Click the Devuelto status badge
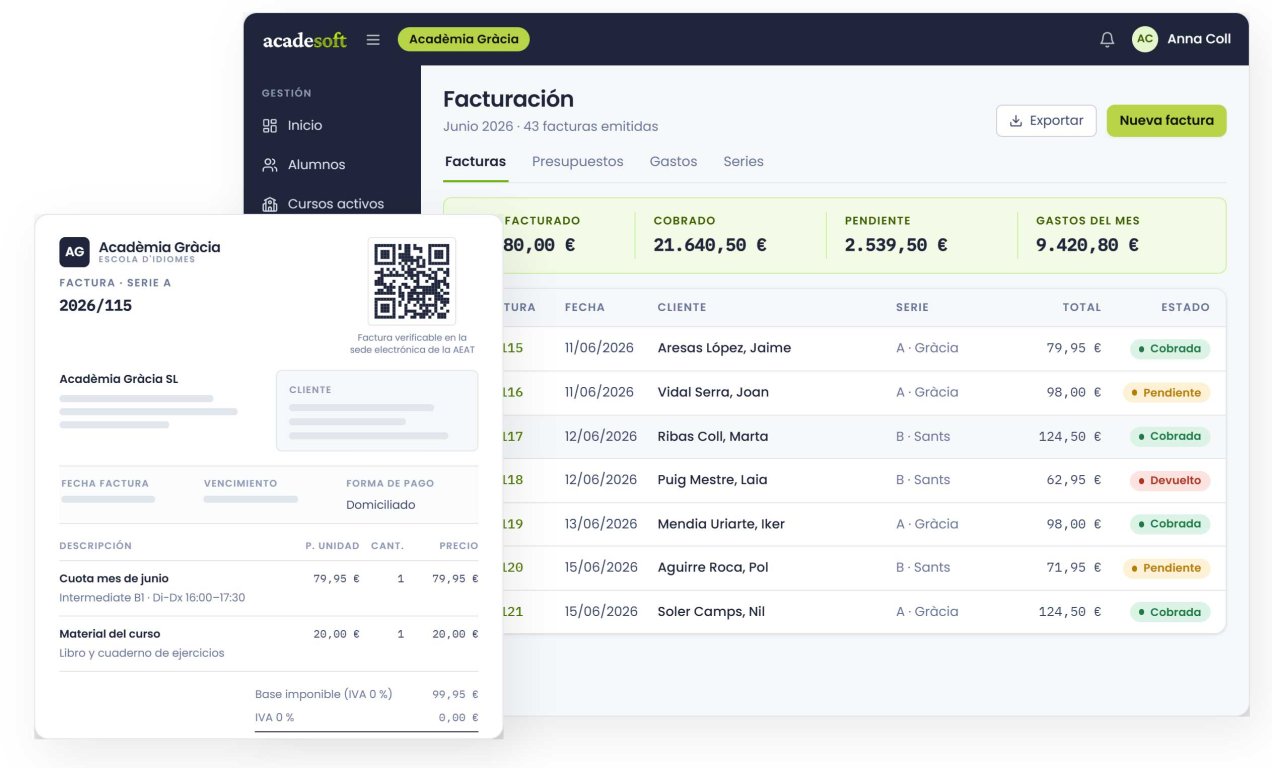This screenshot has height=768, width=1272. point(1170,480)
